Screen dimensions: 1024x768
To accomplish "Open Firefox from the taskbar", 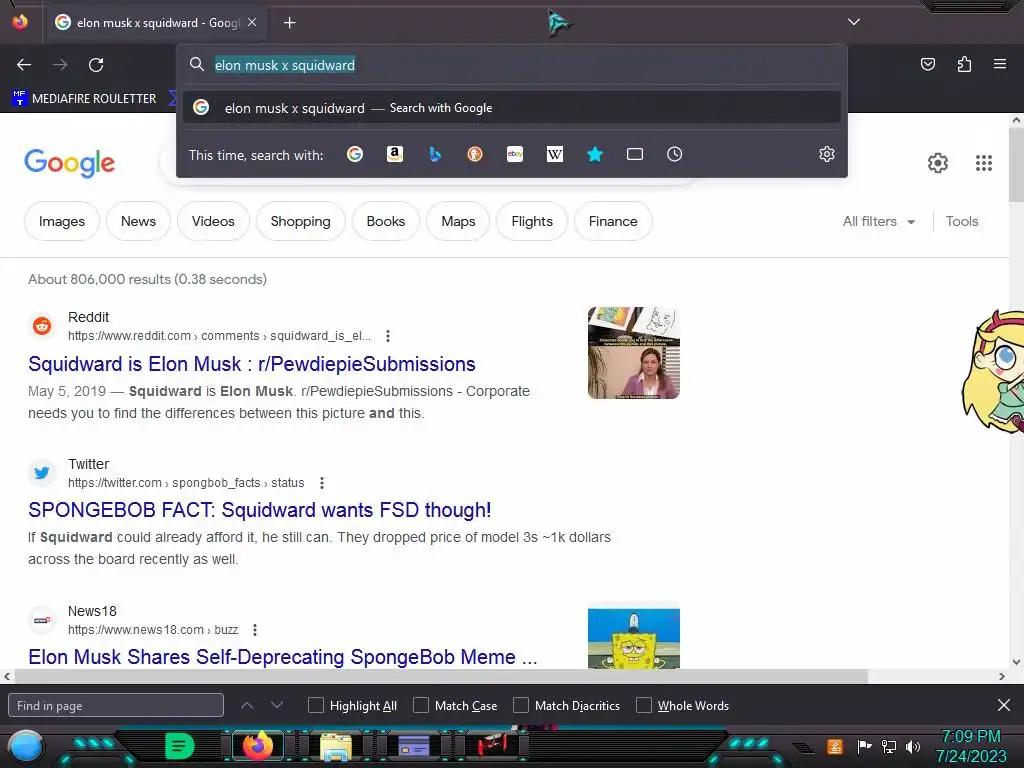I will point(257,746).
